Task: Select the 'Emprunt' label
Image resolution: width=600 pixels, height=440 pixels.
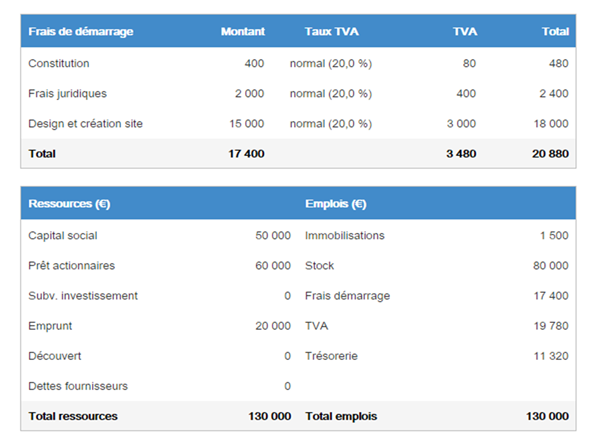Action: (x=50, y=326)
